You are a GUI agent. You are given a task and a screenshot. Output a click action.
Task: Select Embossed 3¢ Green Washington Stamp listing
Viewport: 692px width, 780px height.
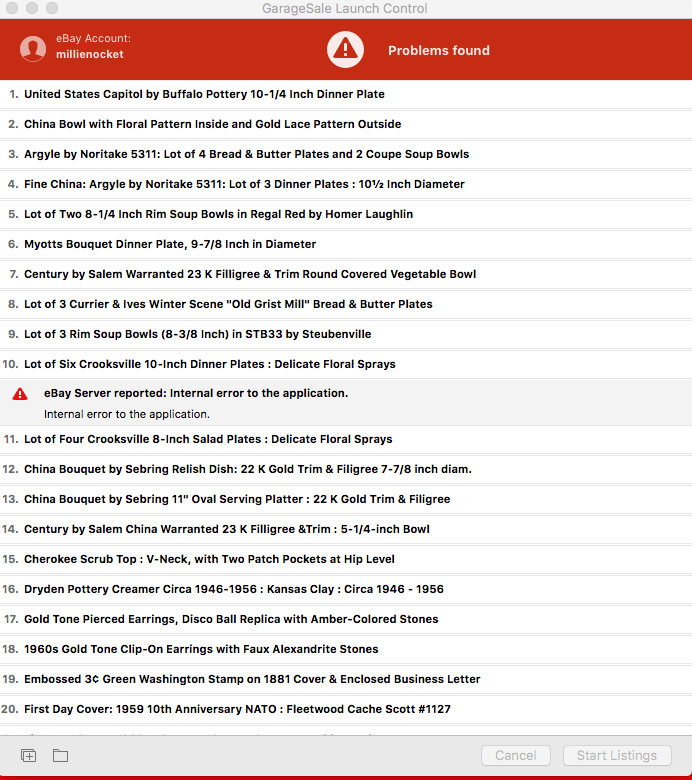[x=346, y=679]
